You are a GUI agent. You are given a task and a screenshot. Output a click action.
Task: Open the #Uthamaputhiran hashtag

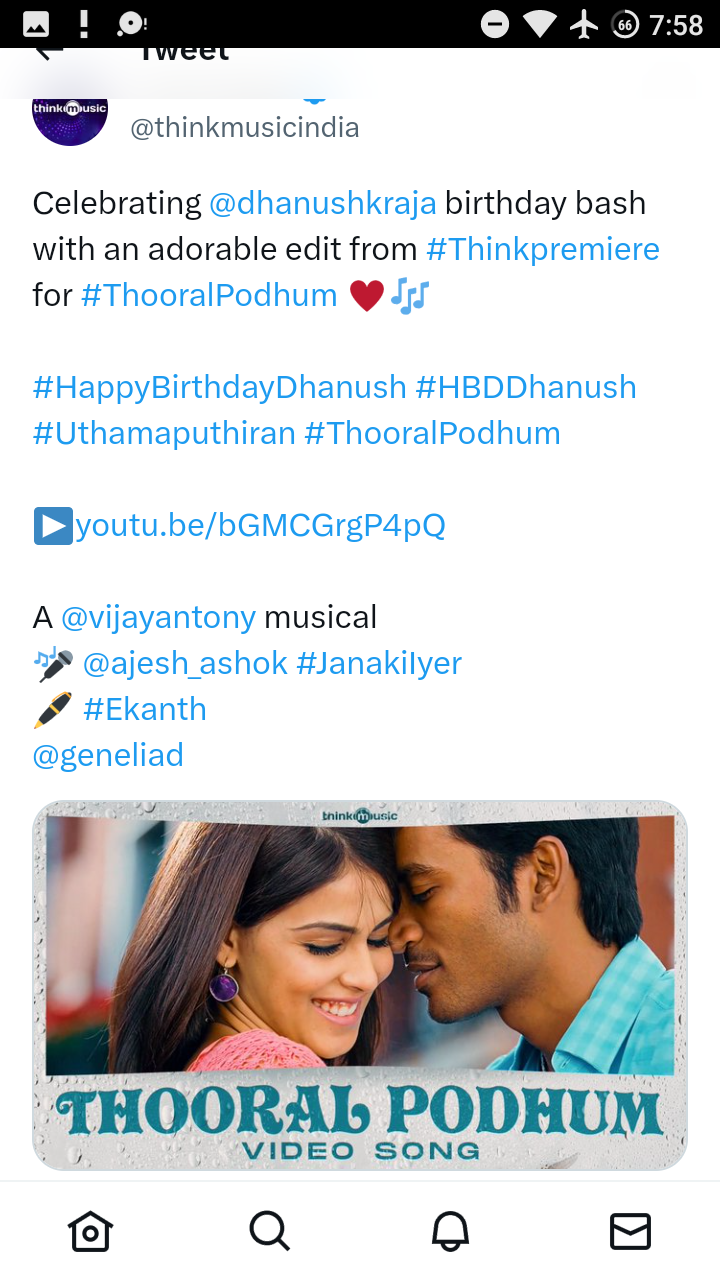[x=164, y=433]
